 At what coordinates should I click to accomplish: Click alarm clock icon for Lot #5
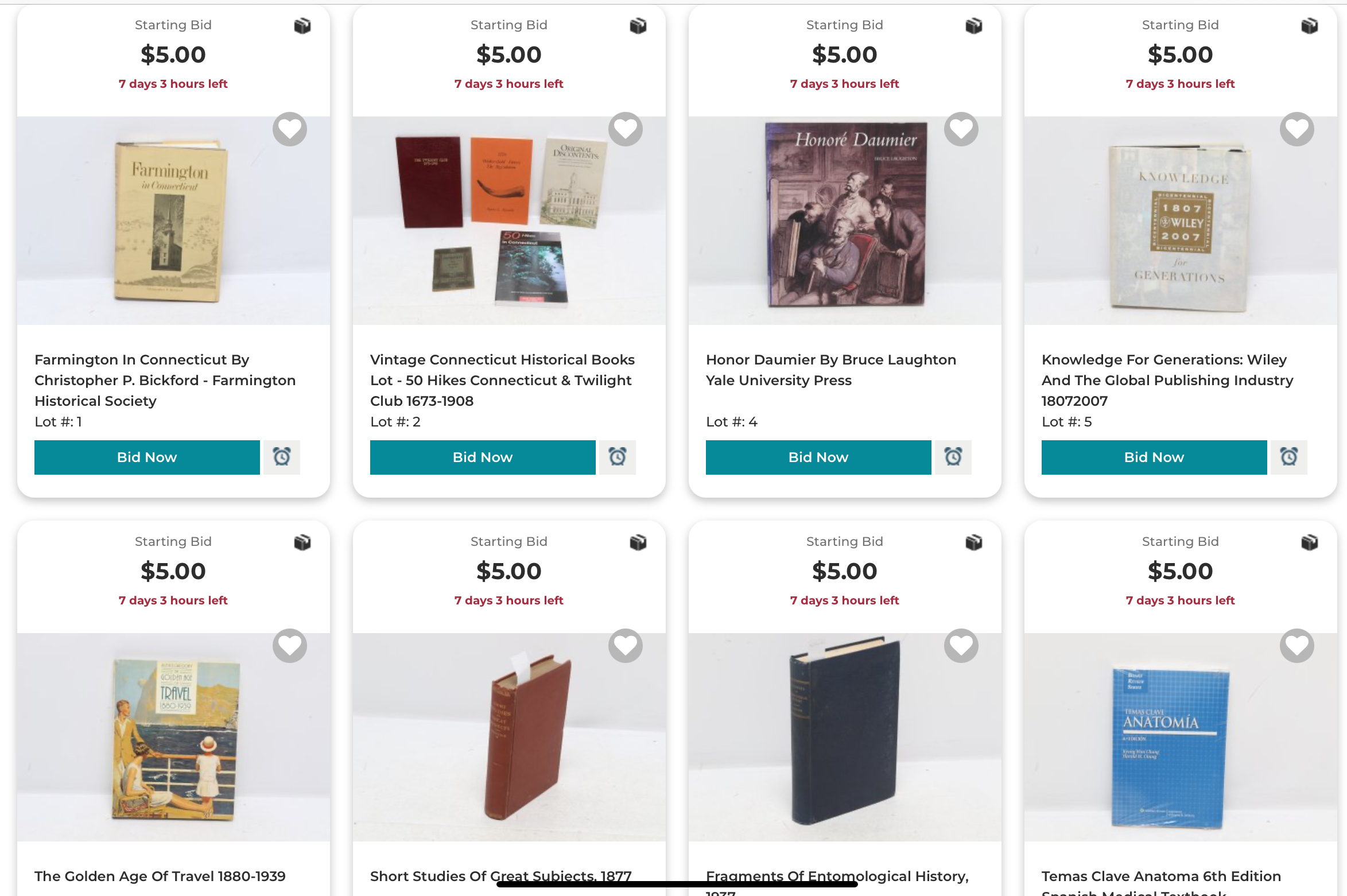[x=1289, y=457]
